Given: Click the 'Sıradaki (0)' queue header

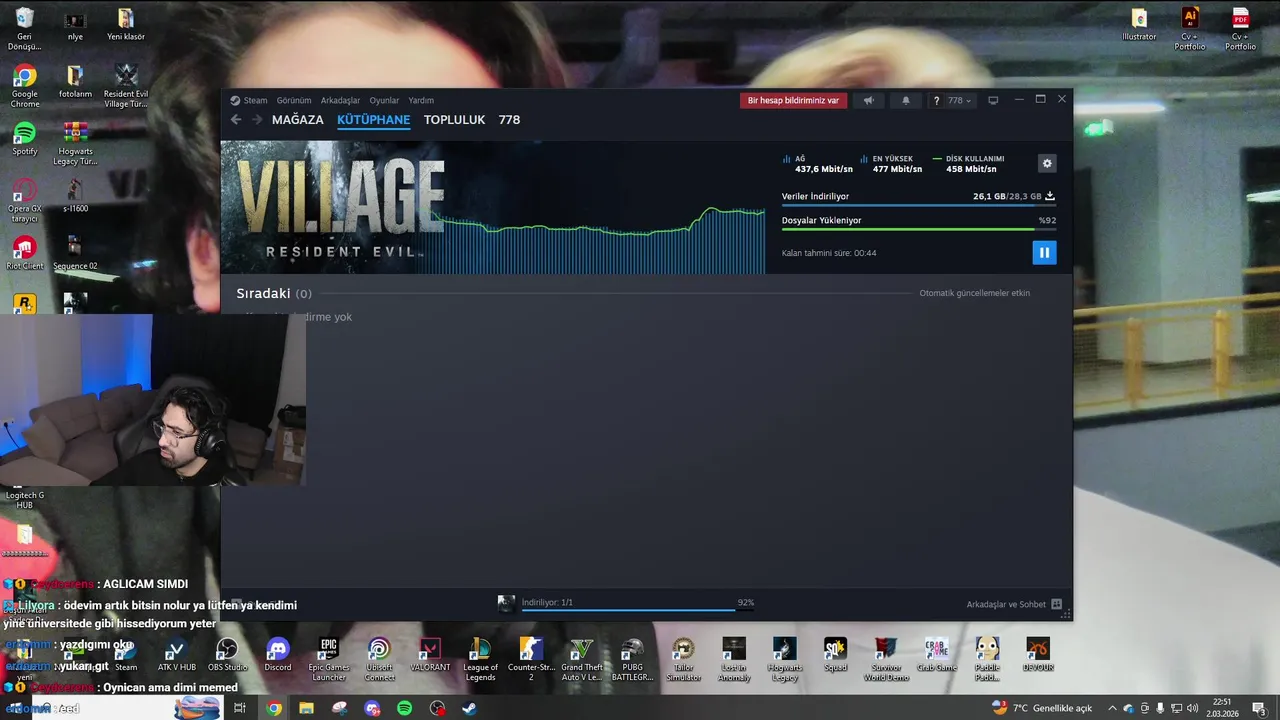Looking at the screenshot, I should pos(274,293).
